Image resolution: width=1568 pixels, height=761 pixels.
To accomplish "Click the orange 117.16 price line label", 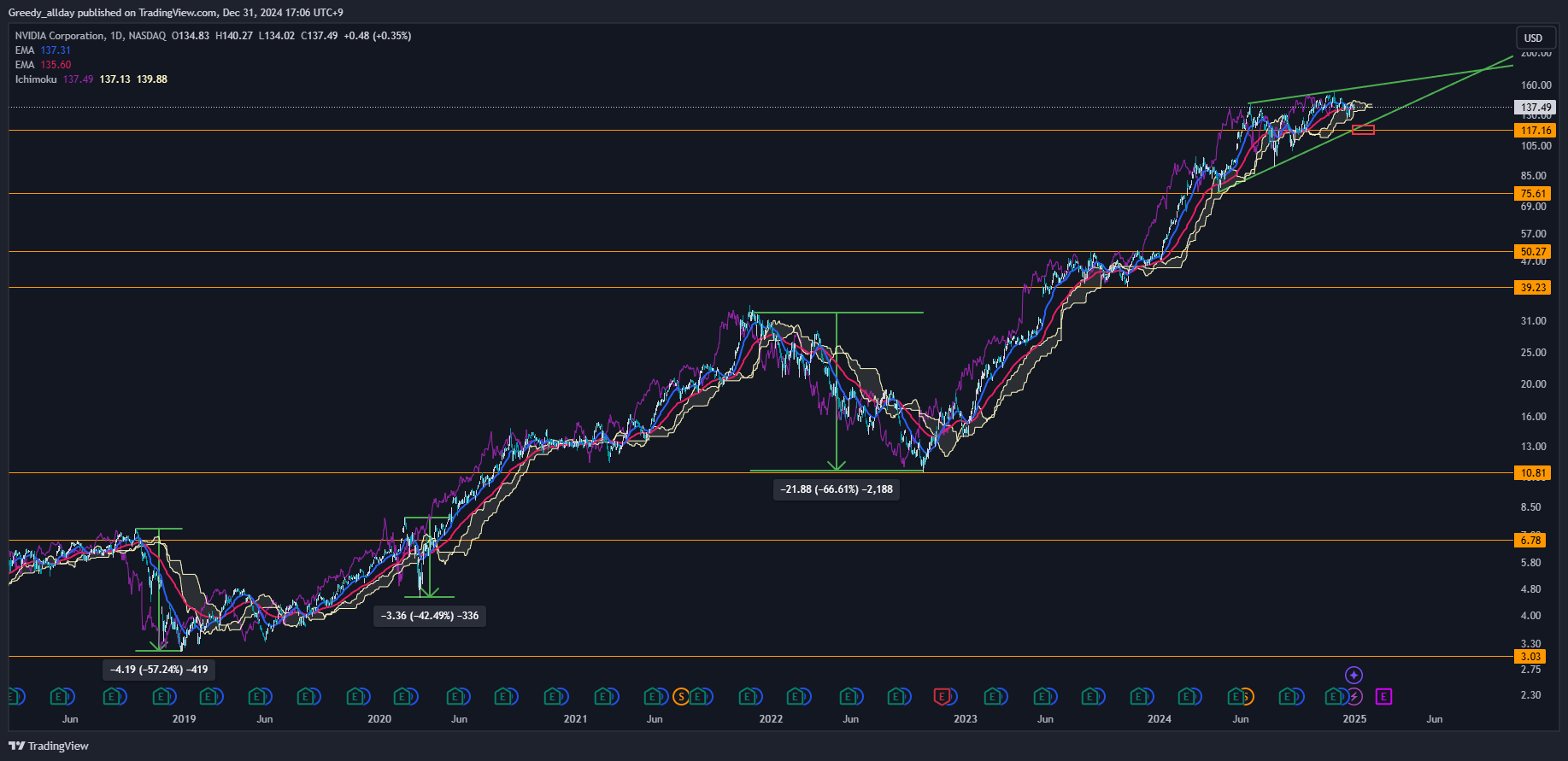I will pyautogui.click(x=1536, y=131).
